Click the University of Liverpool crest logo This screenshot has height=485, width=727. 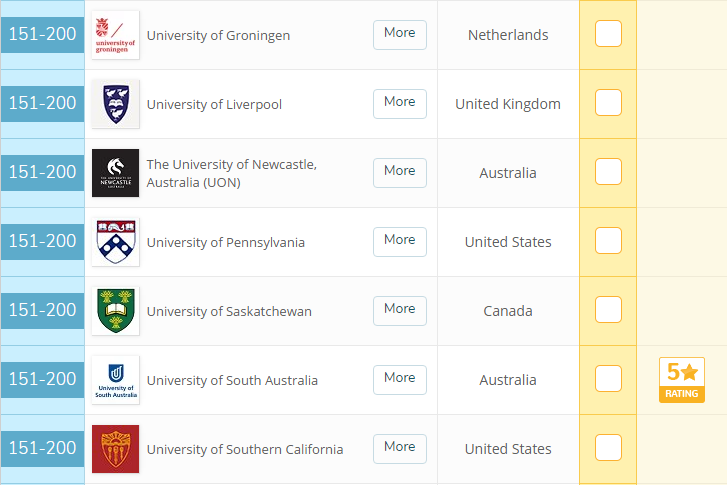tap(115, 104)
